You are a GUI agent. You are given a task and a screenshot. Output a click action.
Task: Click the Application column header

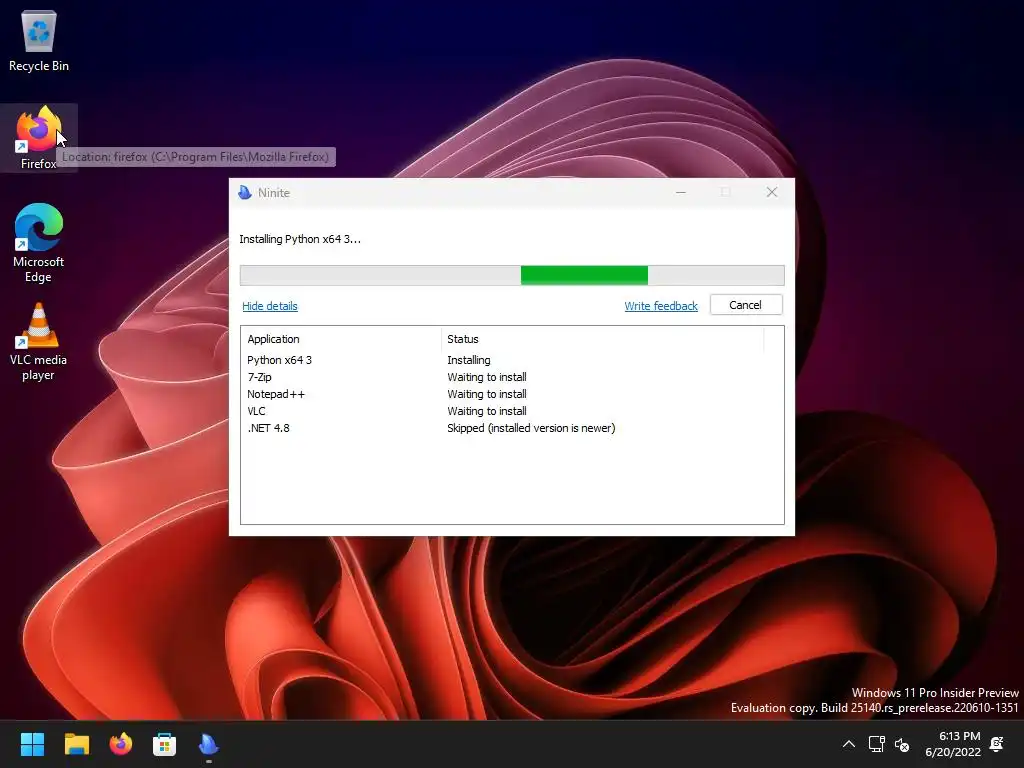341,339
